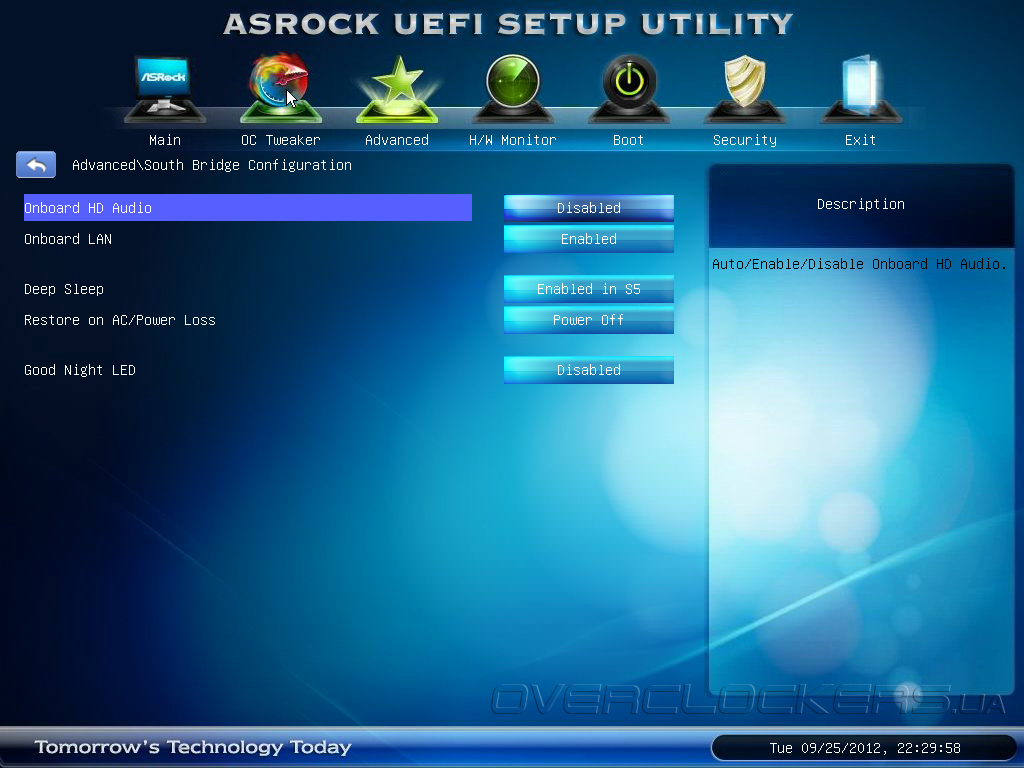Click the Description panel heading

point(861,204)
